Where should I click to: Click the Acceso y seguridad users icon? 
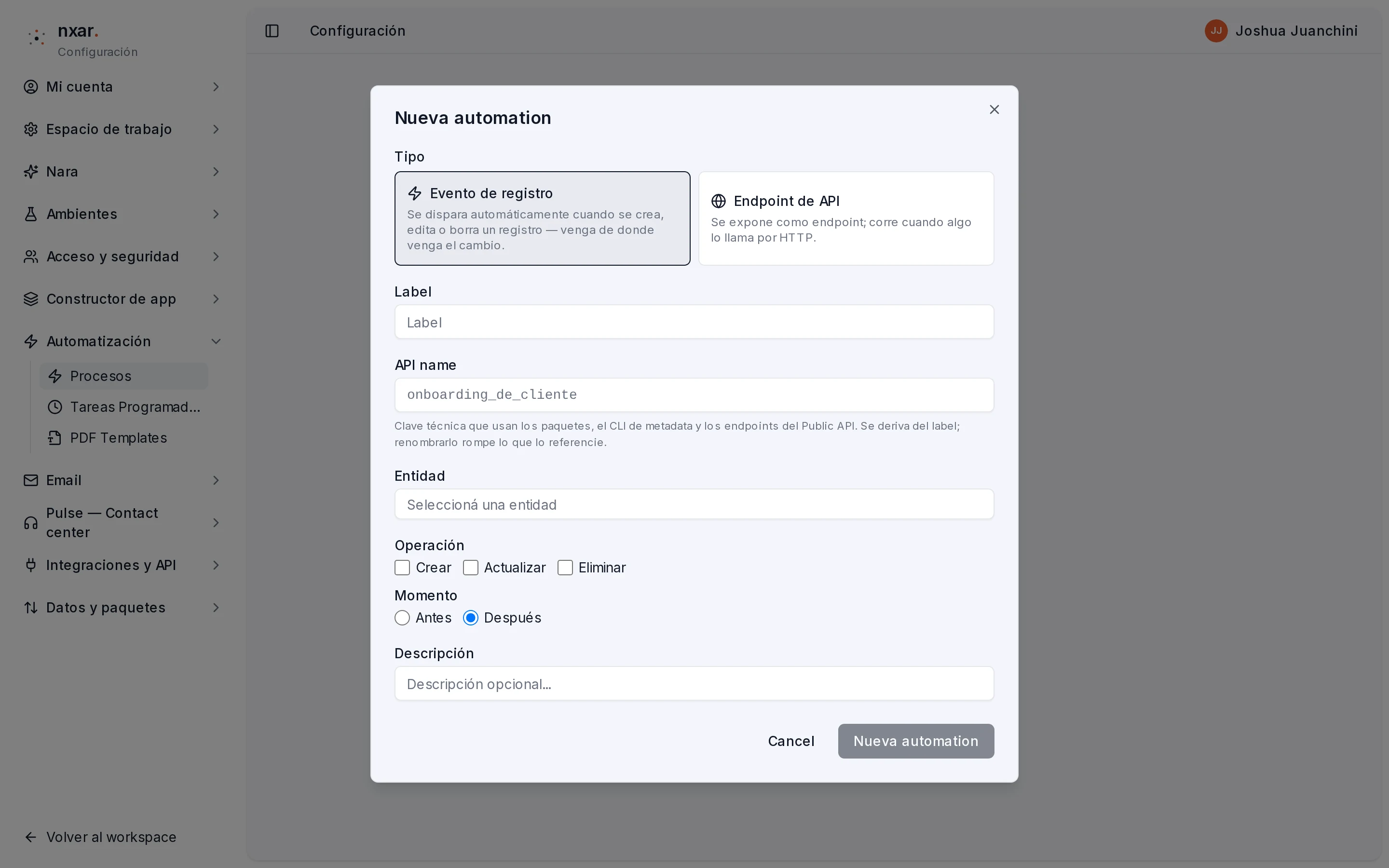click(x=31, y=257)
